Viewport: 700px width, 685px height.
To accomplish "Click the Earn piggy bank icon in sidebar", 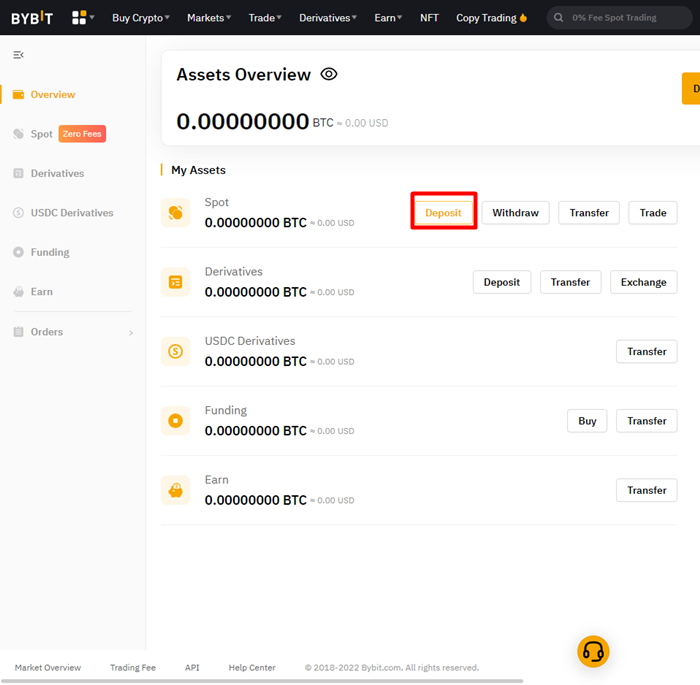I will point(18,292).
